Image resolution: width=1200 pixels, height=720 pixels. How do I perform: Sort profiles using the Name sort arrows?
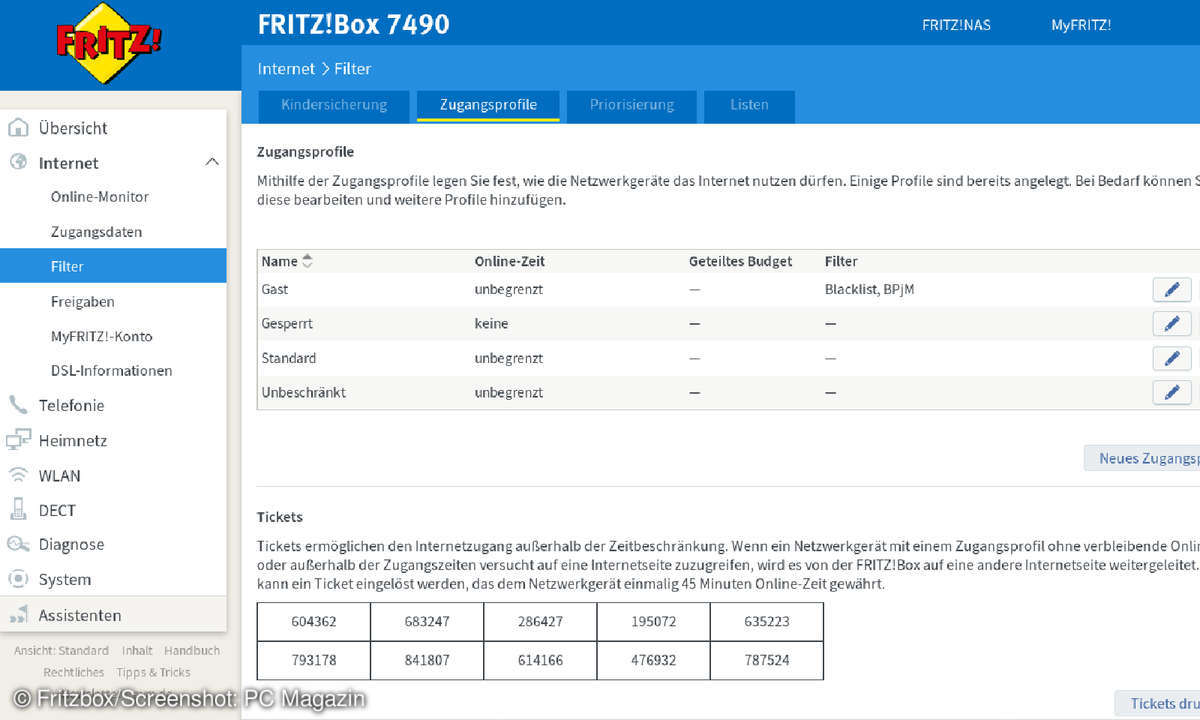(308, 261)
